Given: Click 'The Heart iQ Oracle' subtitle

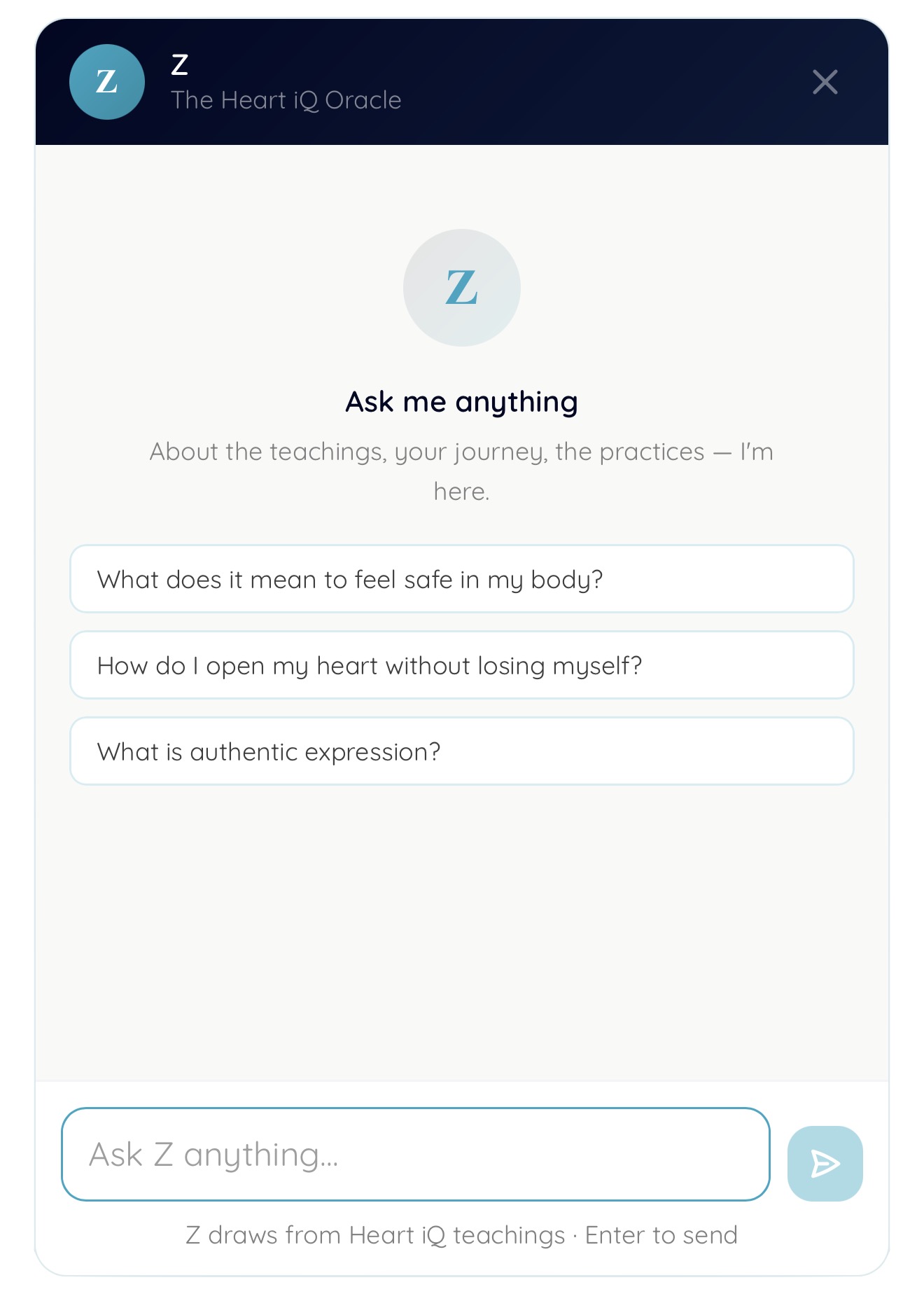Looking at the screenshot, I should pyautogui.click(x=286, y=99).
